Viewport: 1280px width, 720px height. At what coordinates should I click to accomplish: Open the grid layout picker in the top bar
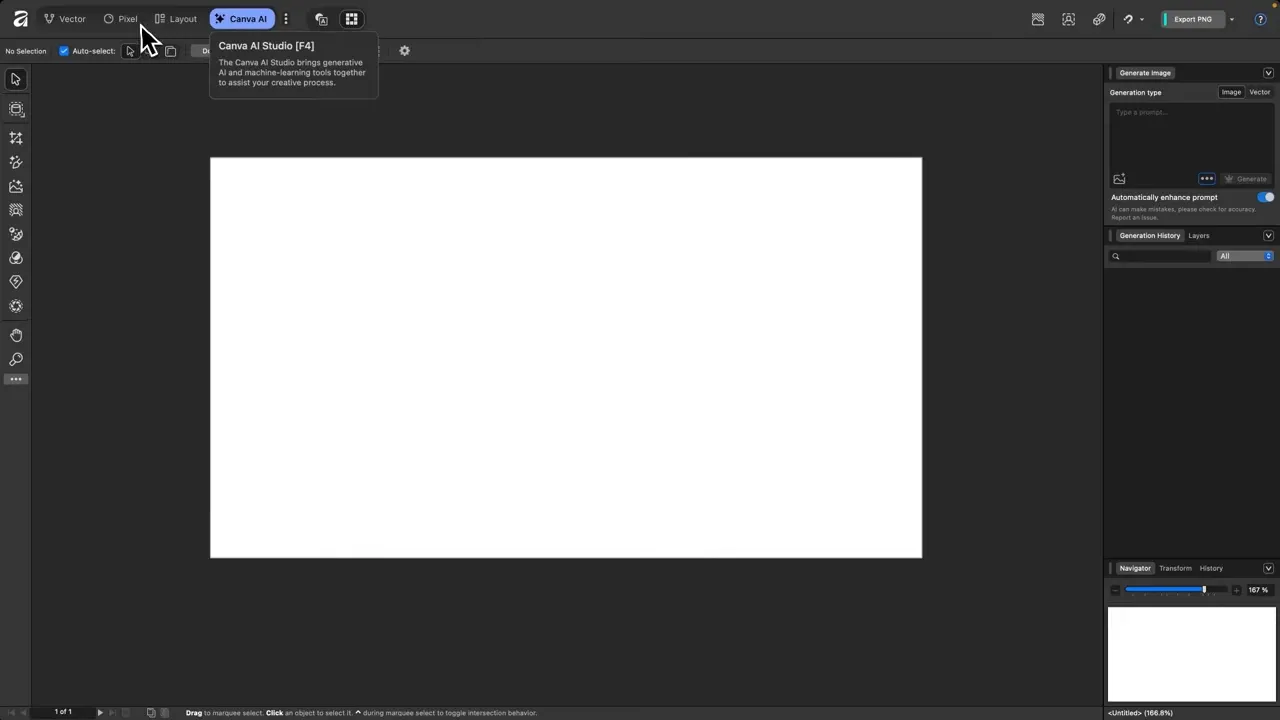(x=351, y=18)
